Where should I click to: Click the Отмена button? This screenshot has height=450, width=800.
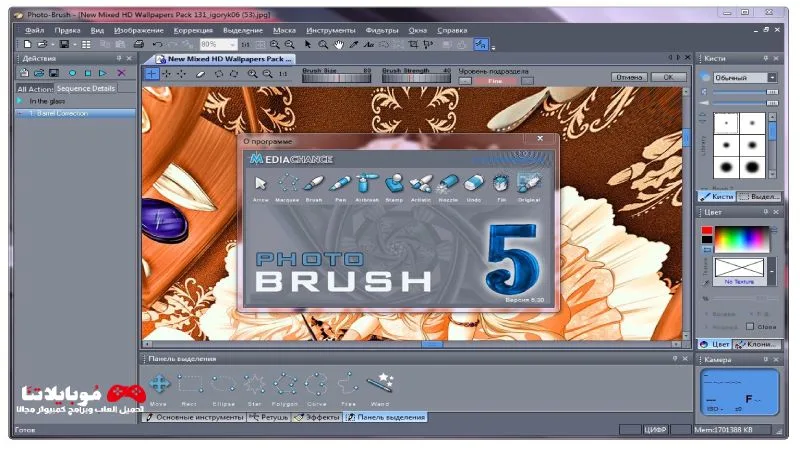pyautogui.click(x=629, y=77)
